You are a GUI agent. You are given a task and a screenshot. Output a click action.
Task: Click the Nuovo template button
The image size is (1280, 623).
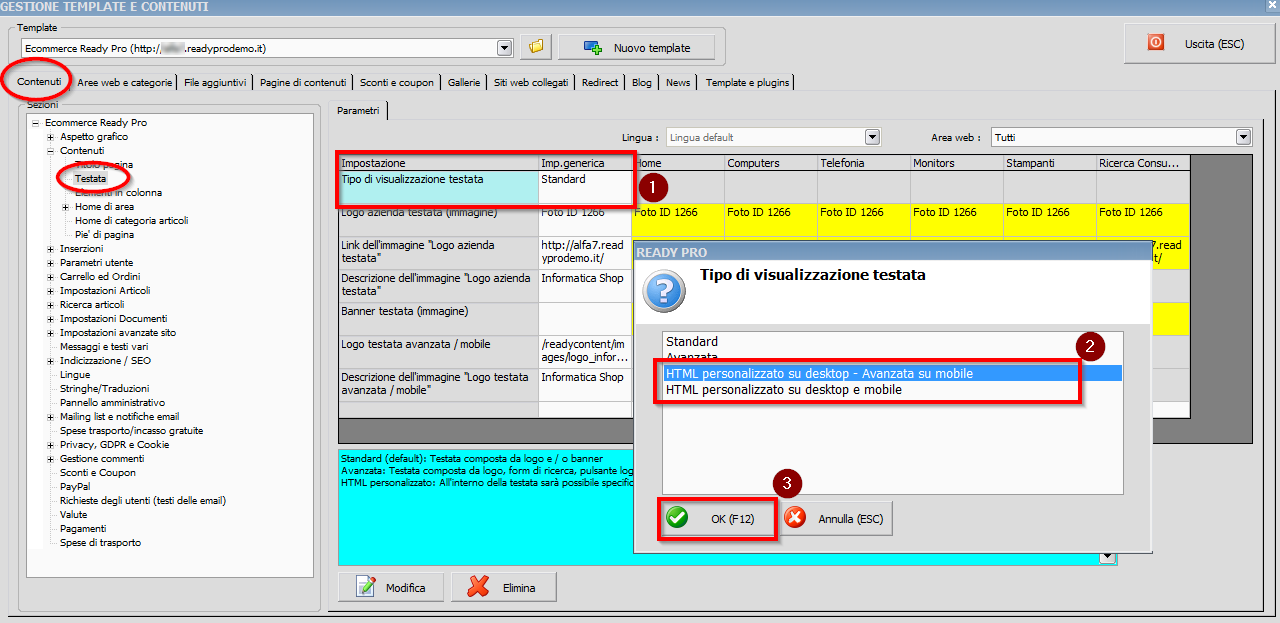coord(637,47)
